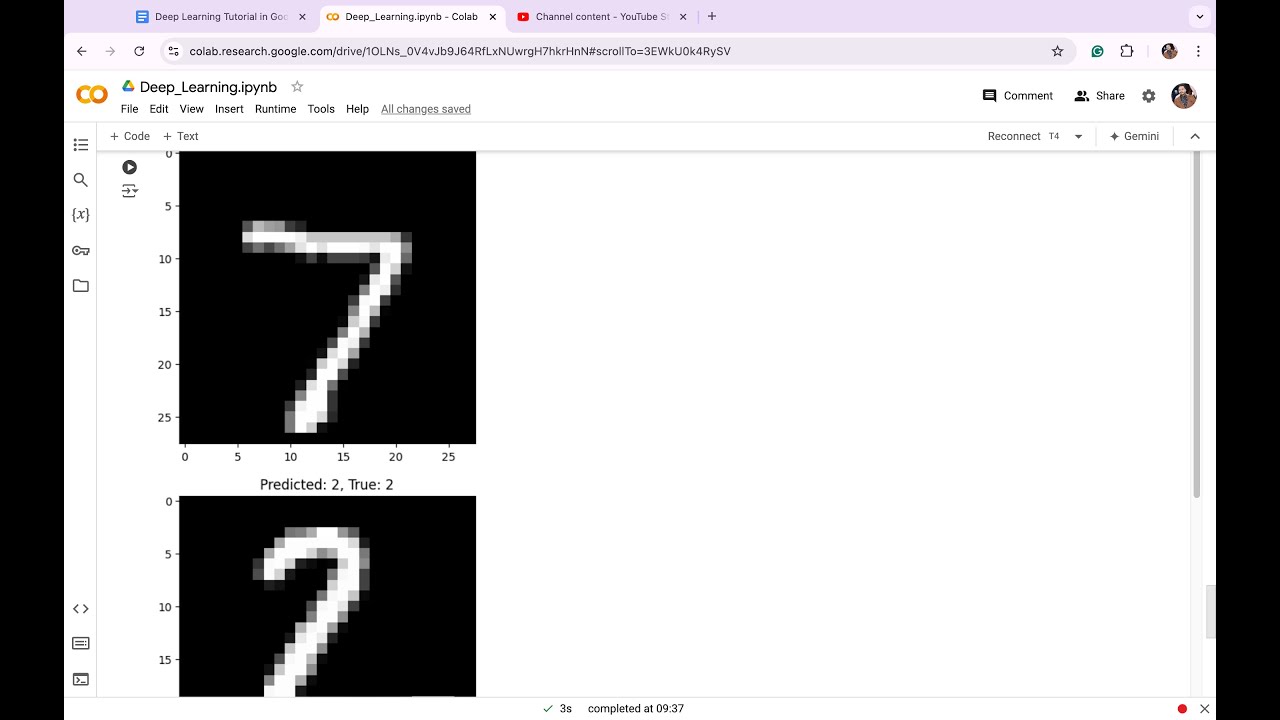
Task: Open the Runtime menu
Action: pos(275,109)
